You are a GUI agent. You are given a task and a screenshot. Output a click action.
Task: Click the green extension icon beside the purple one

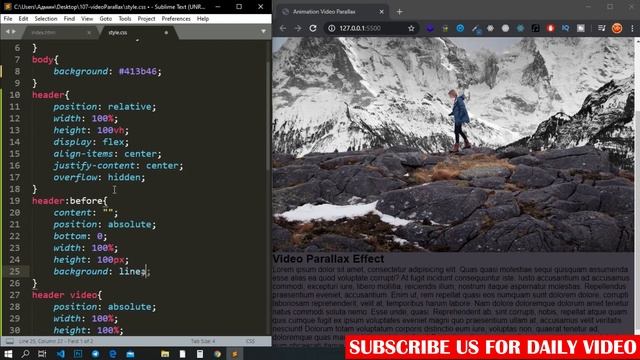click(445, 28)
